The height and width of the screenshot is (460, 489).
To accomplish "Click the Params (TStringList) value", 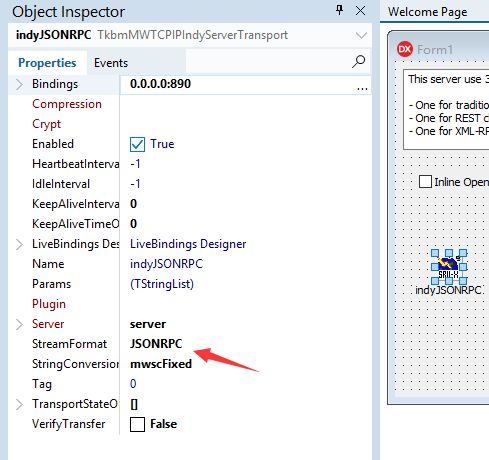I will pyautogui.click(x=162, y=284).
